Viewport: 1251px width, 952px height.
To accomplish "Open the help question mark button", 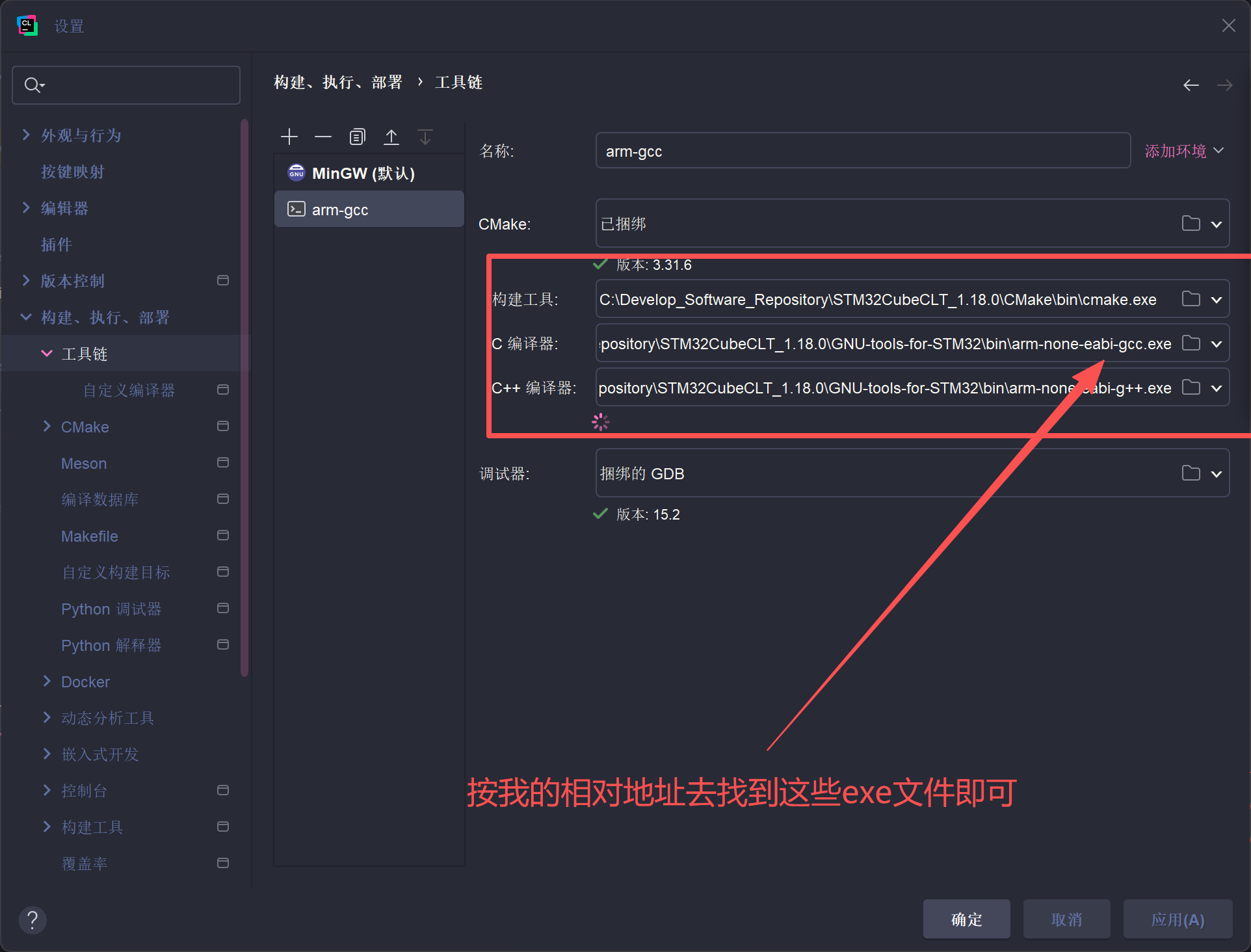I will coord(33,920).
